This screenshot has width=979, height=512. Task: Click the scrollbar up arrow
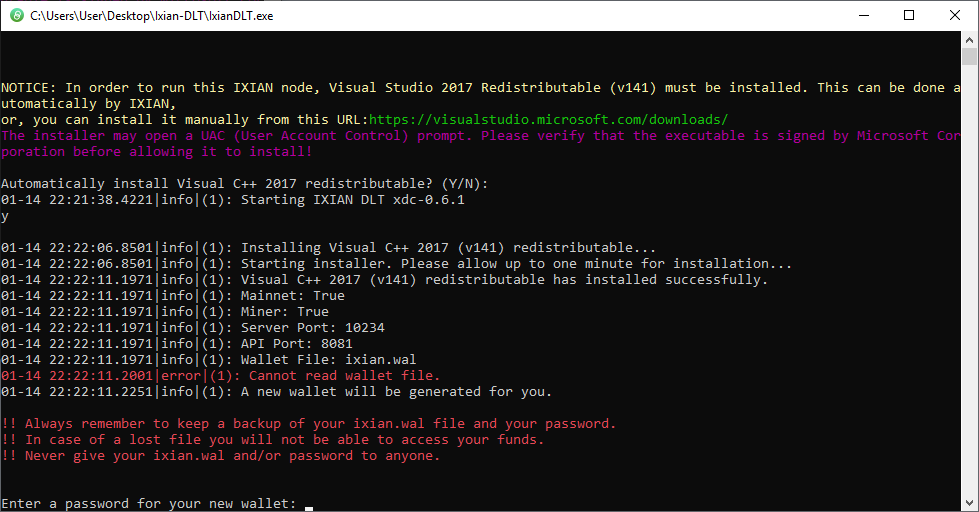coord(970,39)
